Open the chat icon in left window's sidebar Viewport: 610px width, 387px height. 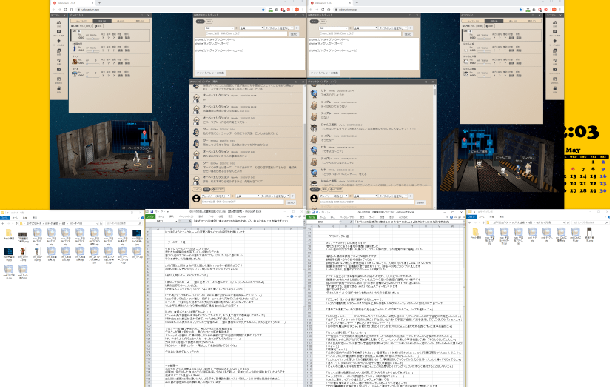tap(59, 32)
